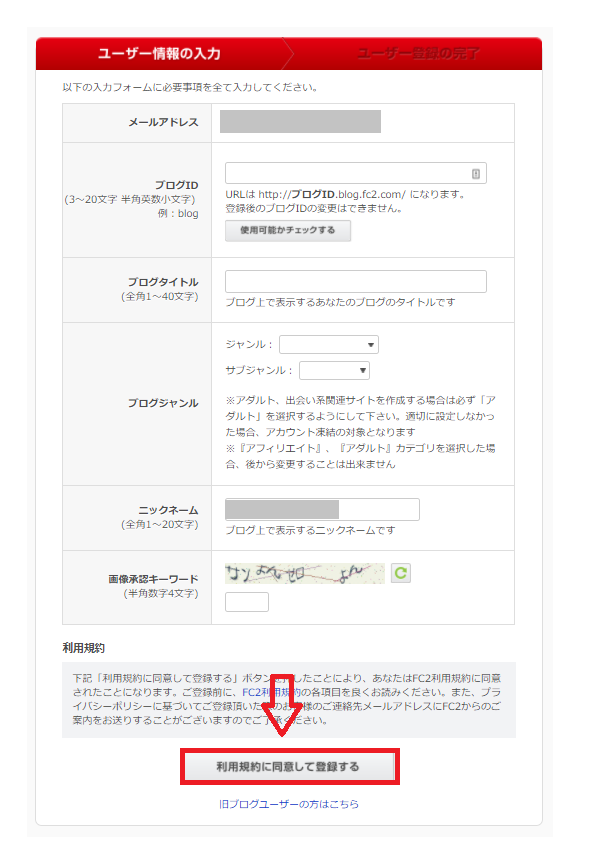This screenshot has height=863, width=600.
Task: Click 使用可能かチェックする button
Action: (288, 231)
